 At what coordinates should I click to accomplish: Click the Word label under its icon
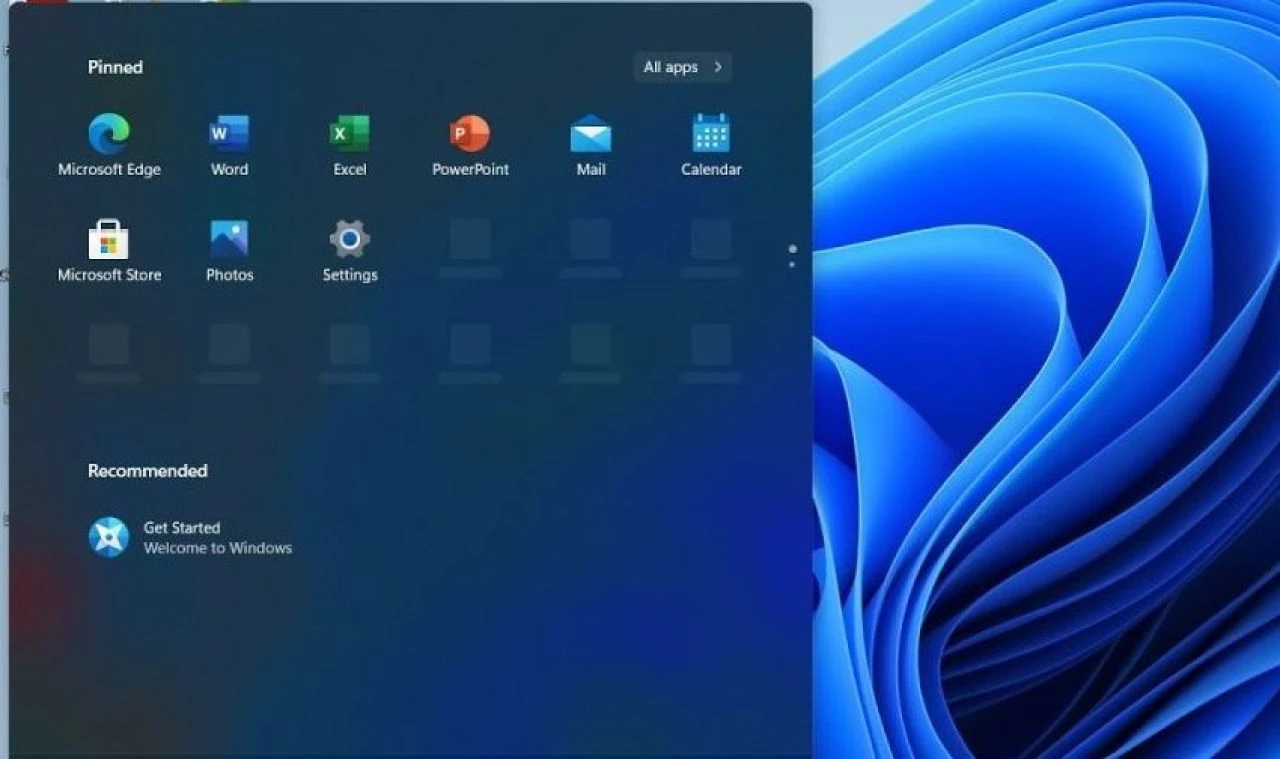(x=229, y=168)
